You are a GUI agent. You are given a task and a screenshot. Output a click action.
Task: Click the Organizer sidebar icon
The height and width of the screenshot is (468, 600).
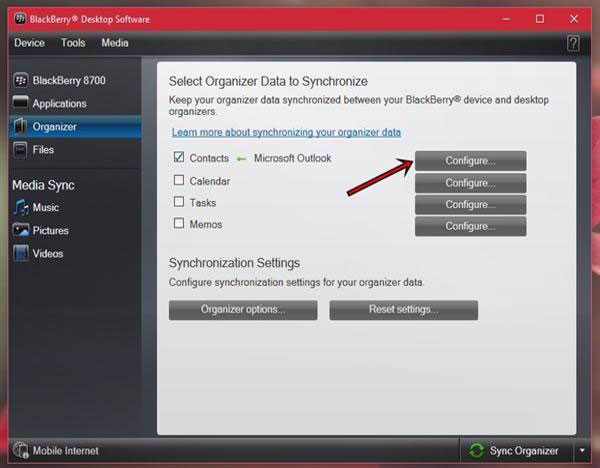click(x=21, y=127)
